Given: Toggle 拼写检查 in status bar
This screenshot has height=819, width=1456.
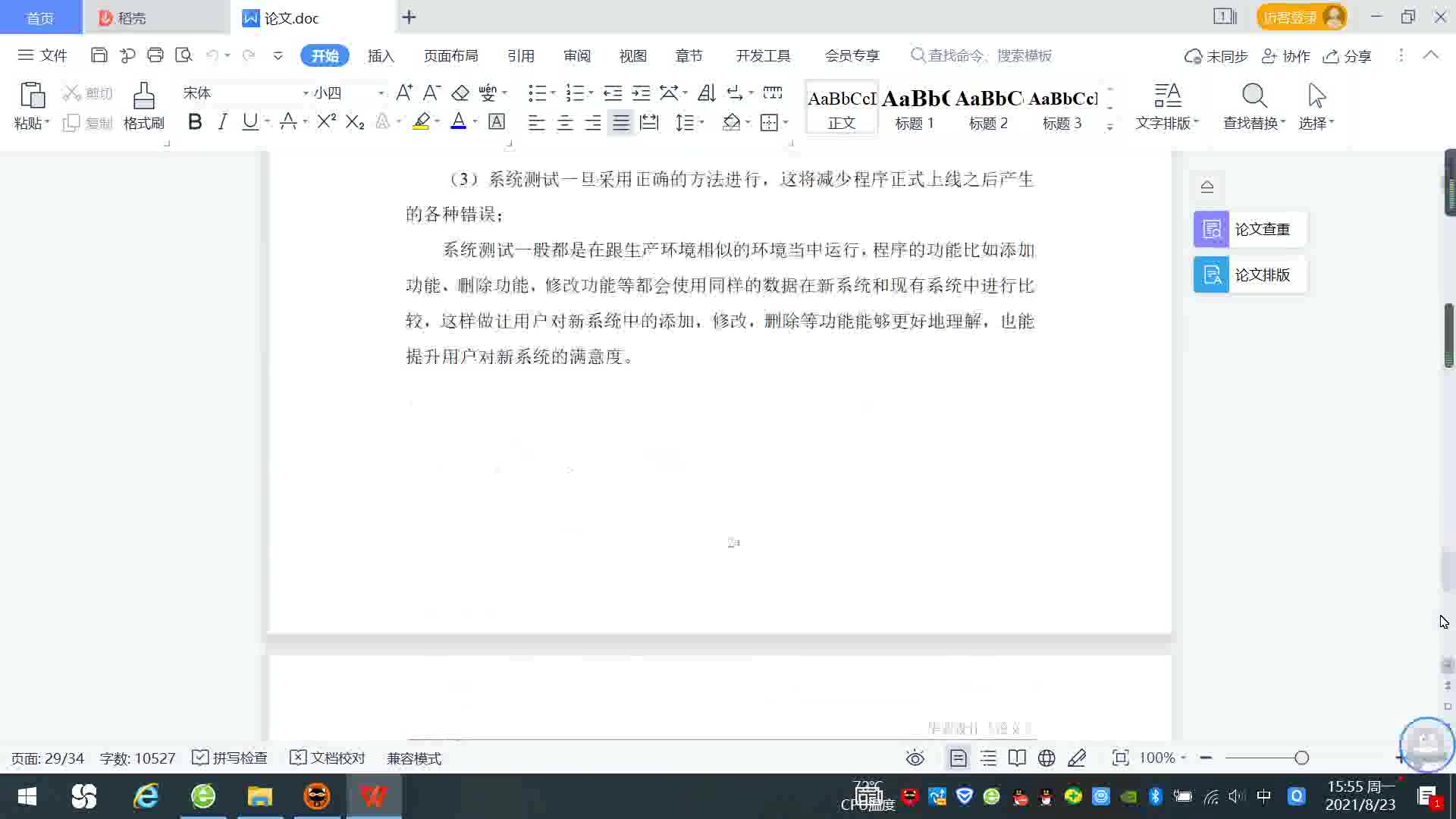Looking at the screenshot, I should point(230,758).
